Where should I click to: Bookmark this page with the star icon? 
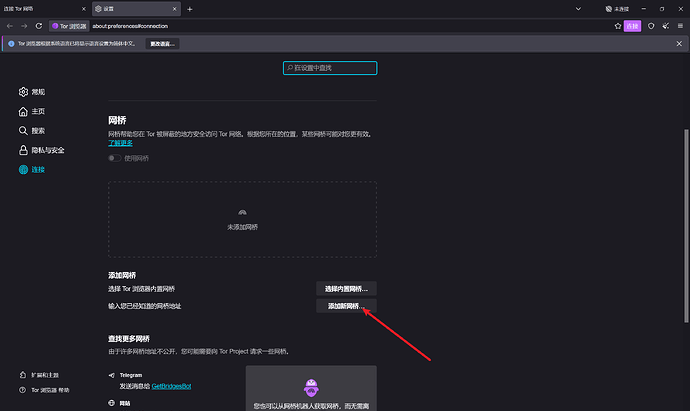point(618,26)
